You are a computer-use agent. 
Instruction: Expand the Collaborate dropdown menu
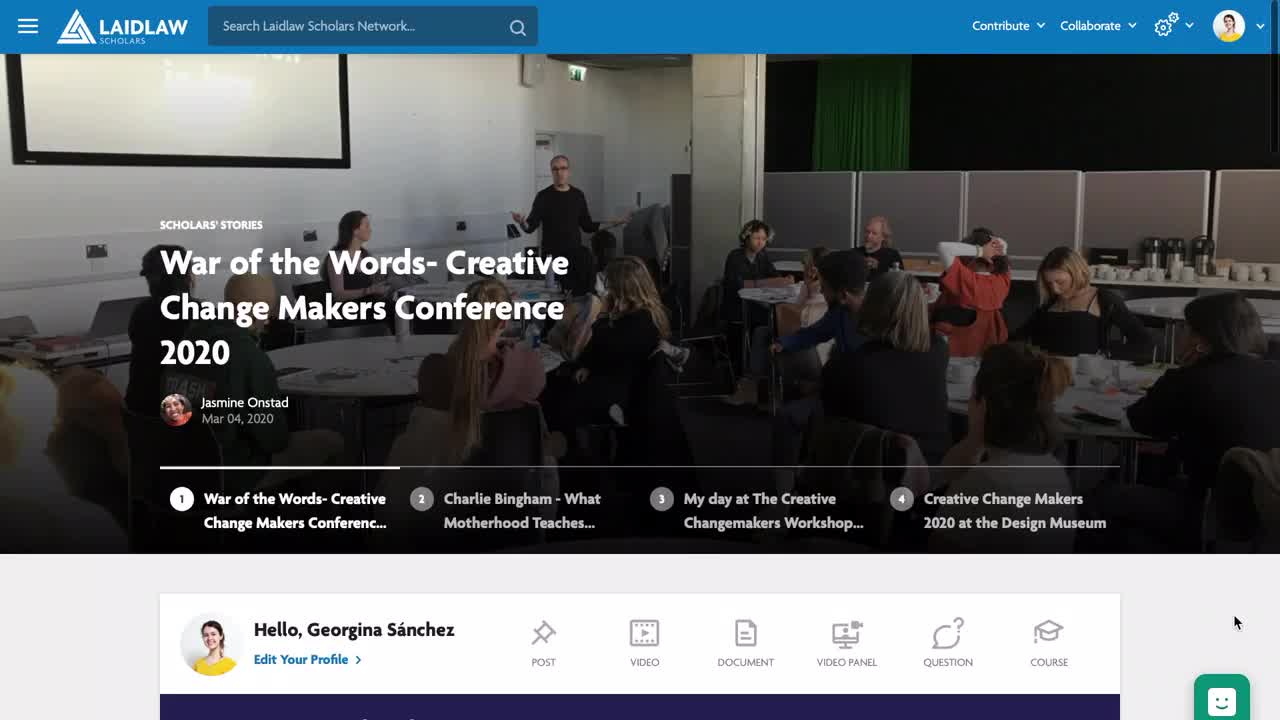(x=1098, y=26)
